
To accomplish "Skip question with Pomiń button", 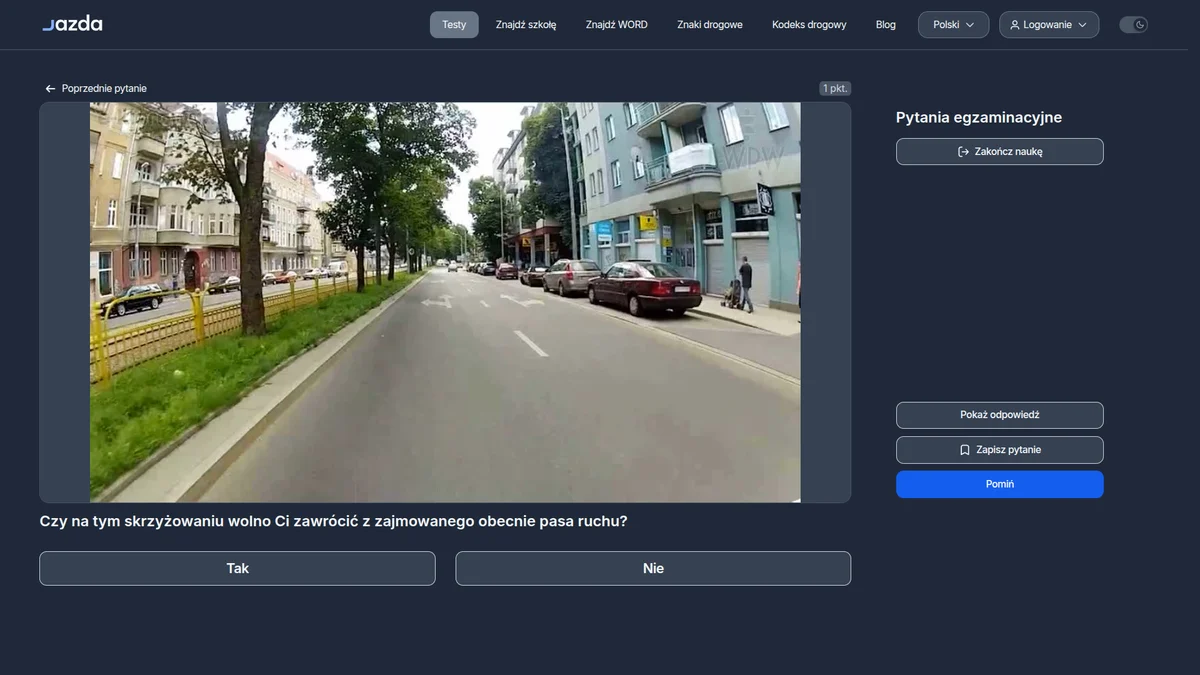I will 1000,484.
